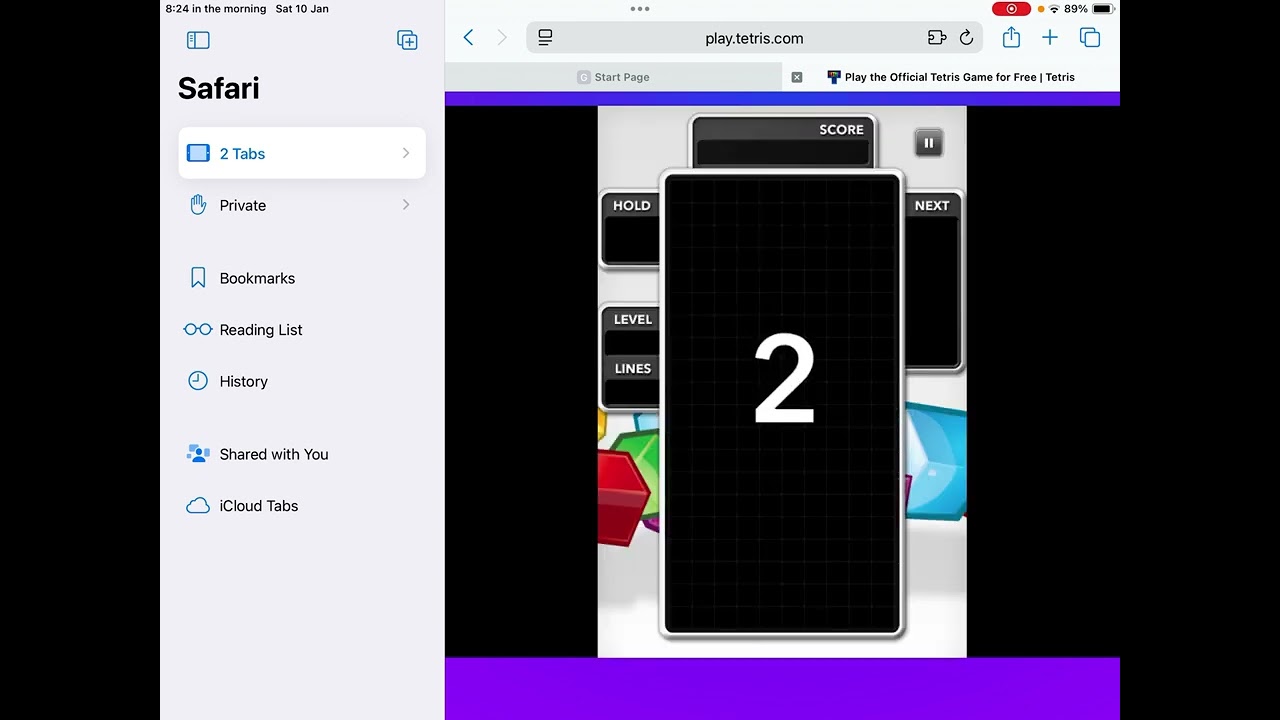Click the LEVEL label

click(x=632, y=319)
